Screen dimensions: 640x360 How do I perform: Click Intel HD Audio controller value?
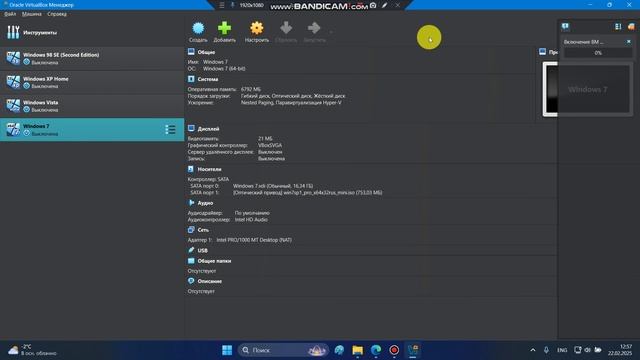click(x=251, y=220)
